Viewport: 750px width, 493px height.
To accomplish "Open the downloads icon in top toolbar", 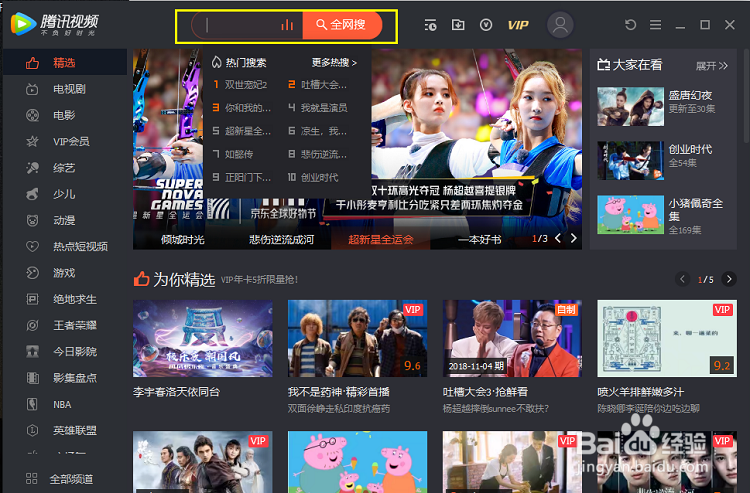I will [x=458, y=25].
